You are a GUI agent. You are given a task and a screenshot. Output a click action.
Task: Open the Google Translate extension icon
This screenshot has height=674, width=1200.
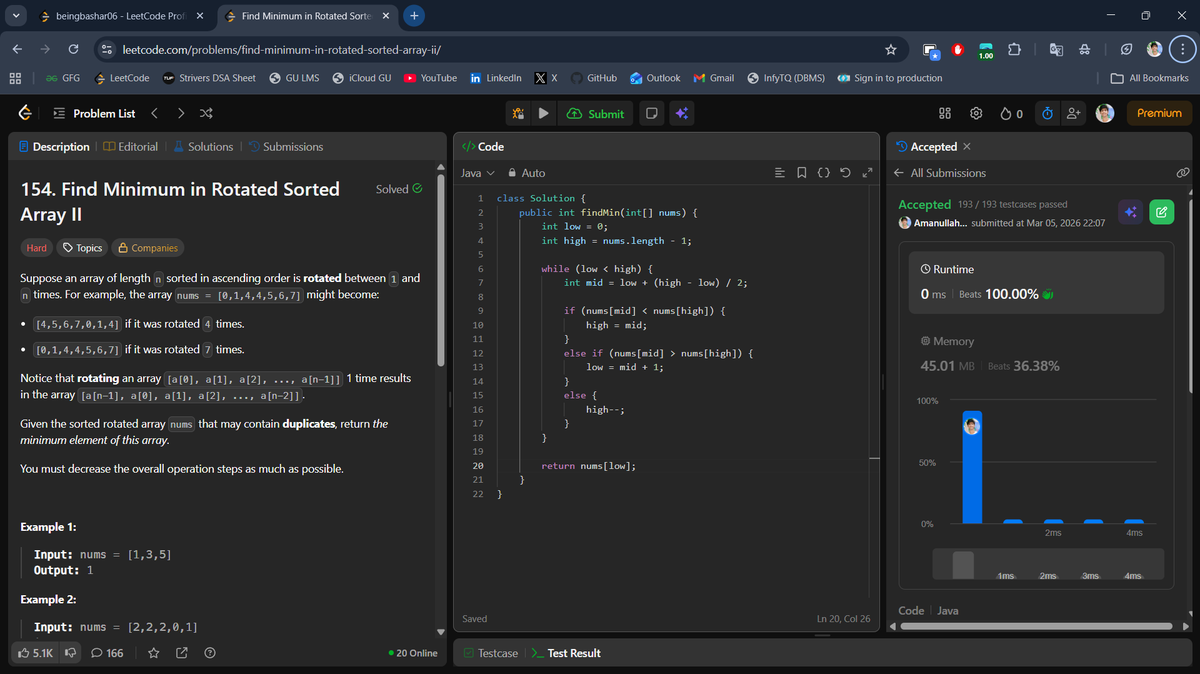click(1058, 49)
